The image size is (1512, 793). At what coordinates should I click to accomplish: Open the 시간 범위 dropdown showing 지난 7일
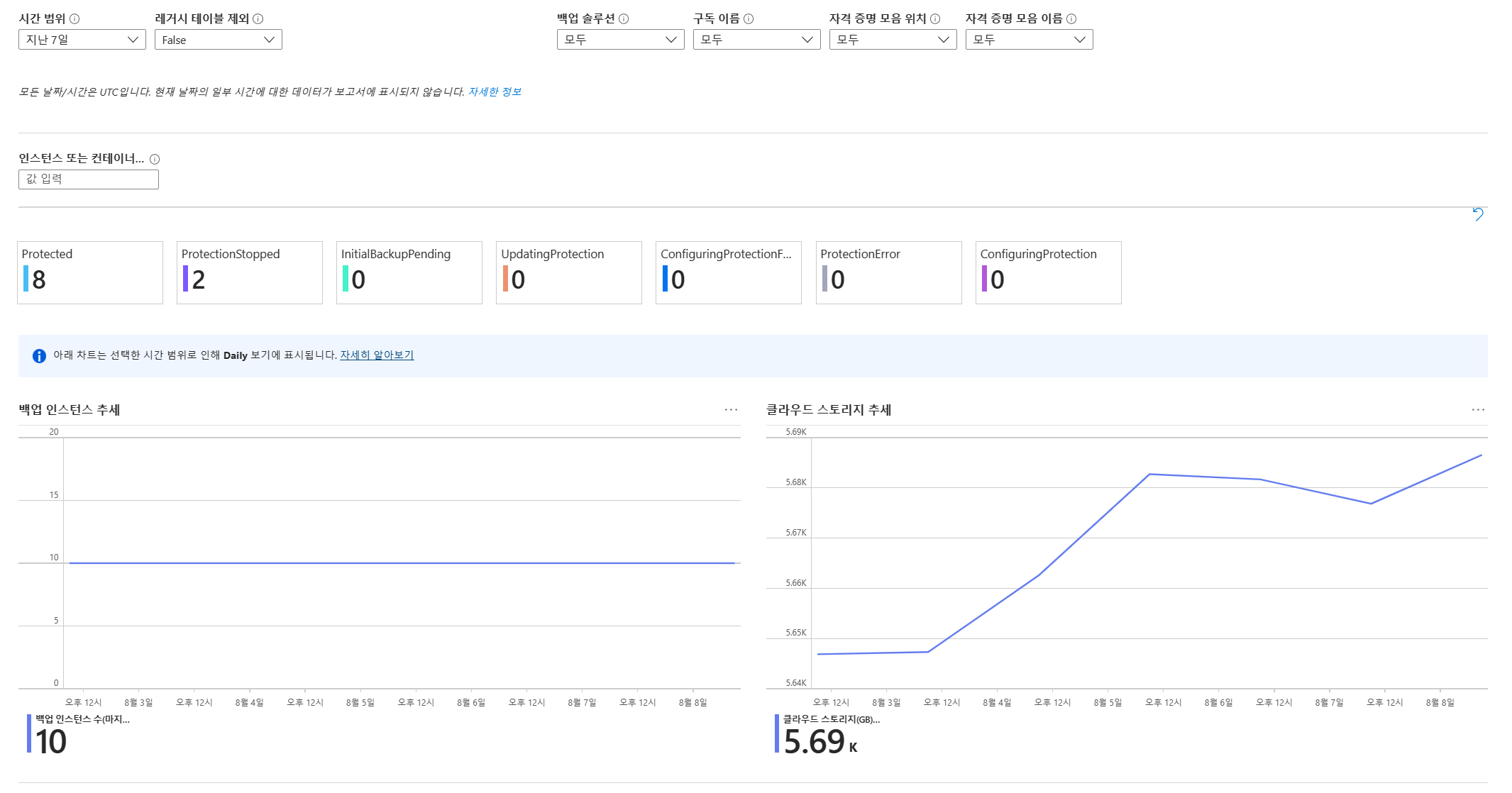(x=82, y=40)
